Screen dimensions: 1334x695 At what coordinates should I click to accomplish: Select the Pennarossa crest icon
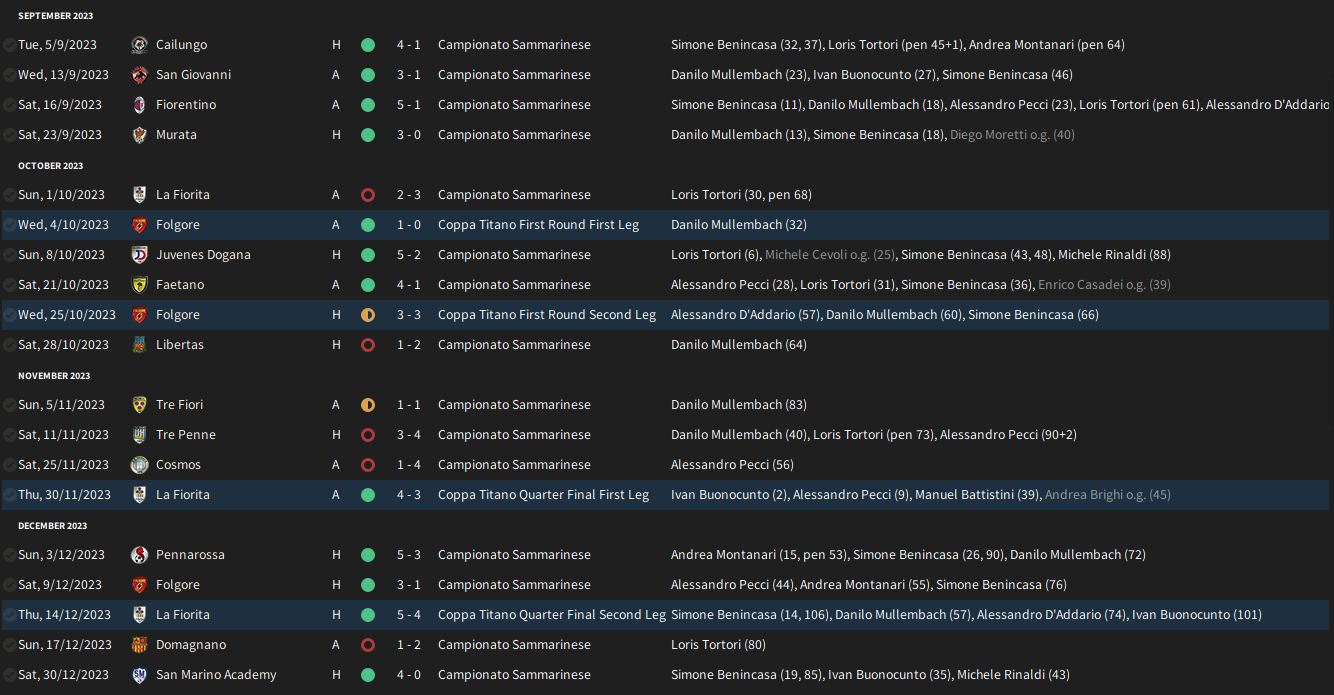pyautogui.click(x=140, y=555)
